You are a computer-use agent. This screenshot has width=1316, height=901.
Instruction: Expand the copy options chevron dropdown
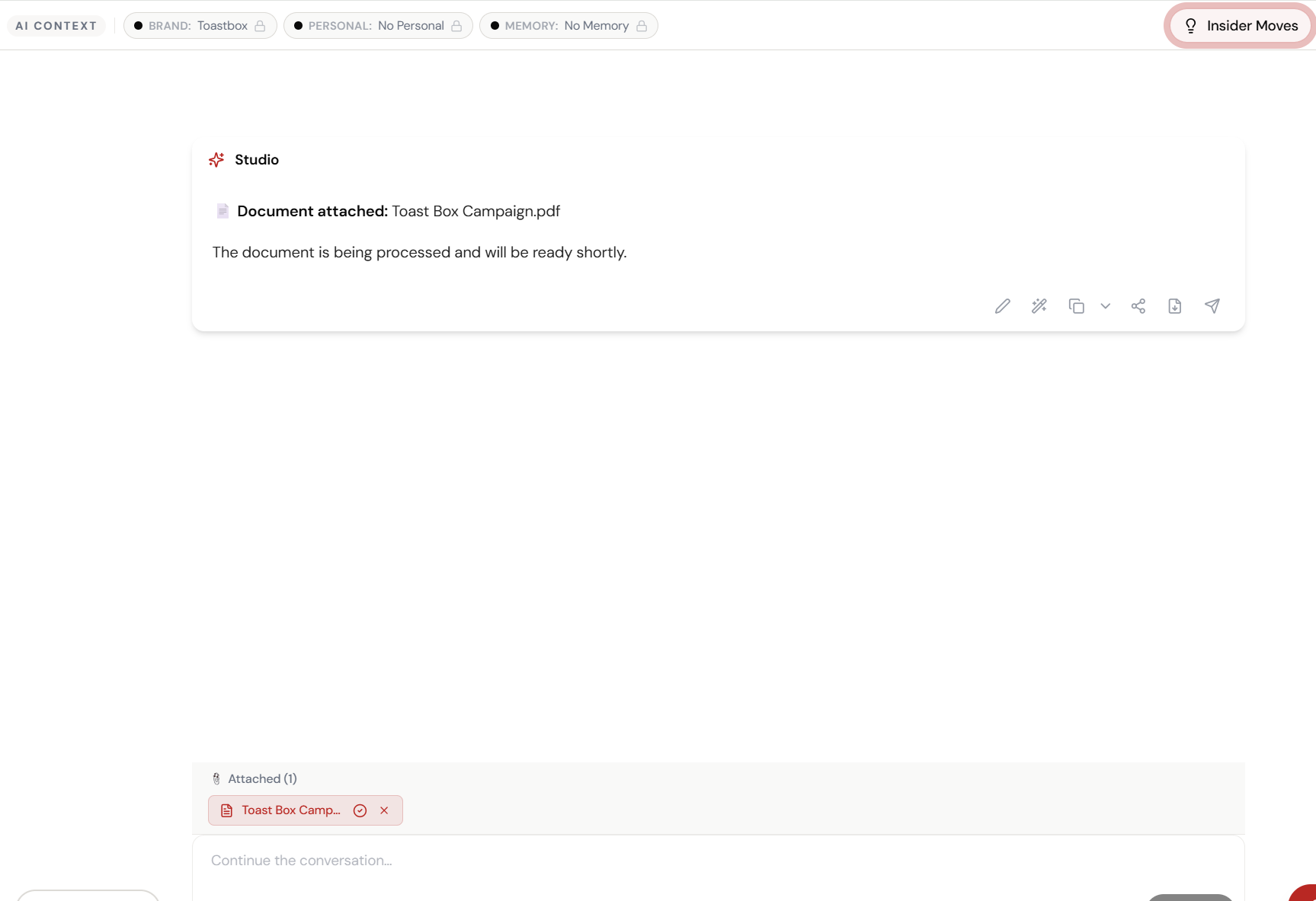coord(1106,306)
